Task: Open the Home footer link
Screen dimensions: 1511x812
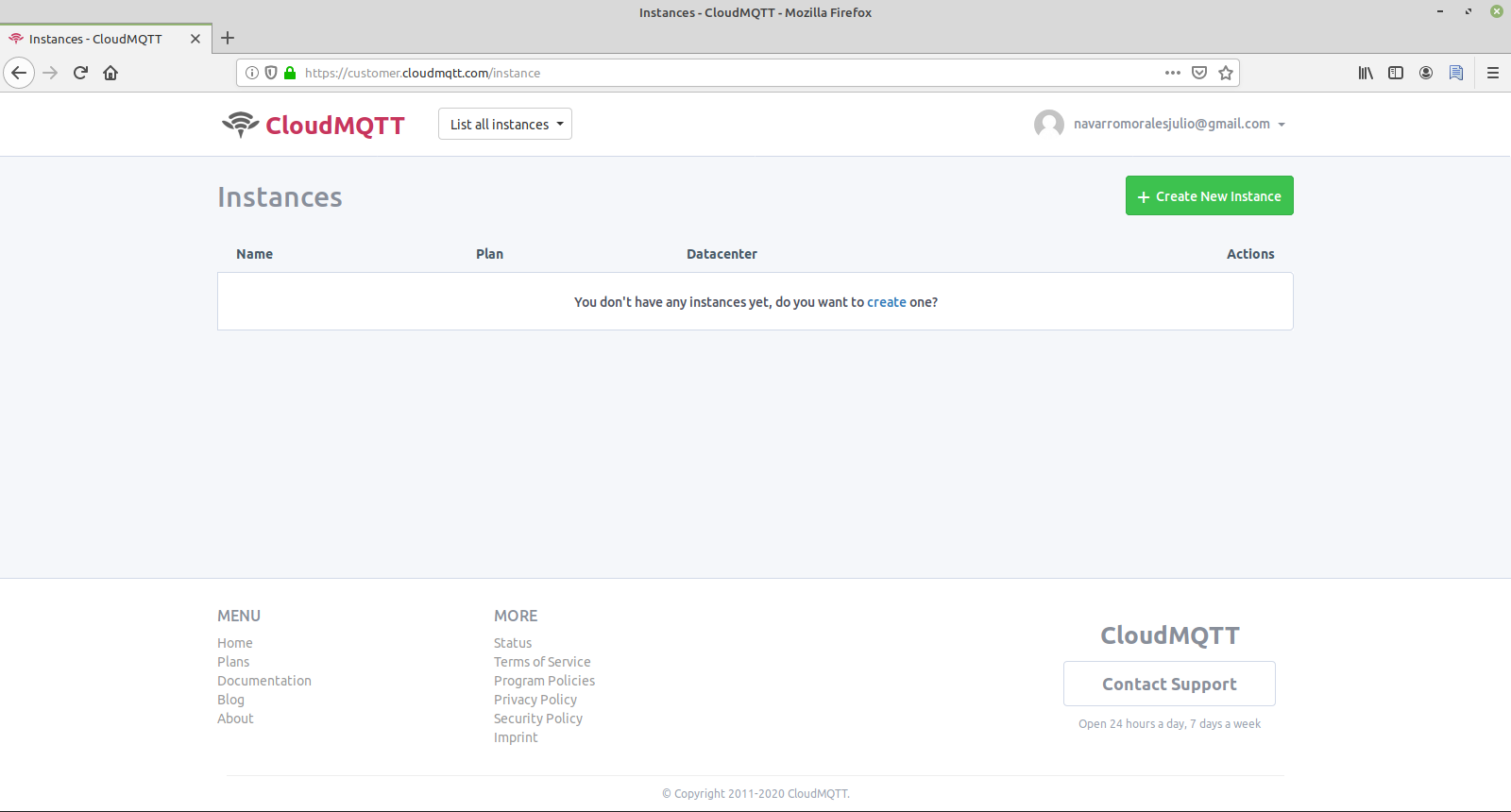Action: click(235, 643)
